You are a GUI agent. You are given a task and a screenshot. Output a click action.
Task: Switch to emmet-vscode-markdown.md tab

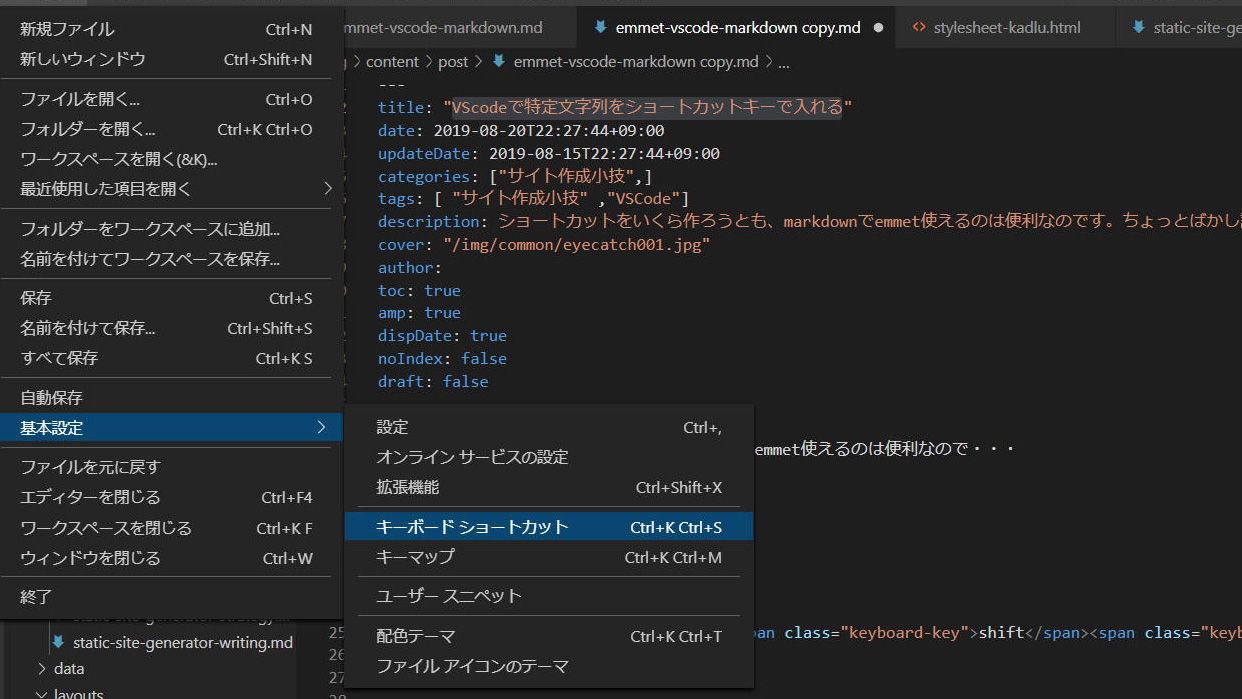pyautogui.click(x=459, y=27)
